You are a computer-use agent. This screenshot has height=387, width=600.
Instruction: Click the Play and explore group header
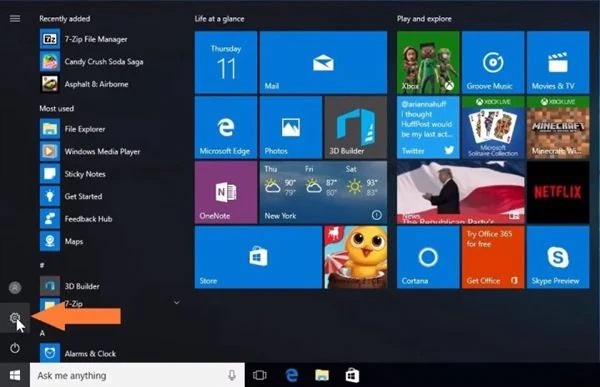(424, 19)
